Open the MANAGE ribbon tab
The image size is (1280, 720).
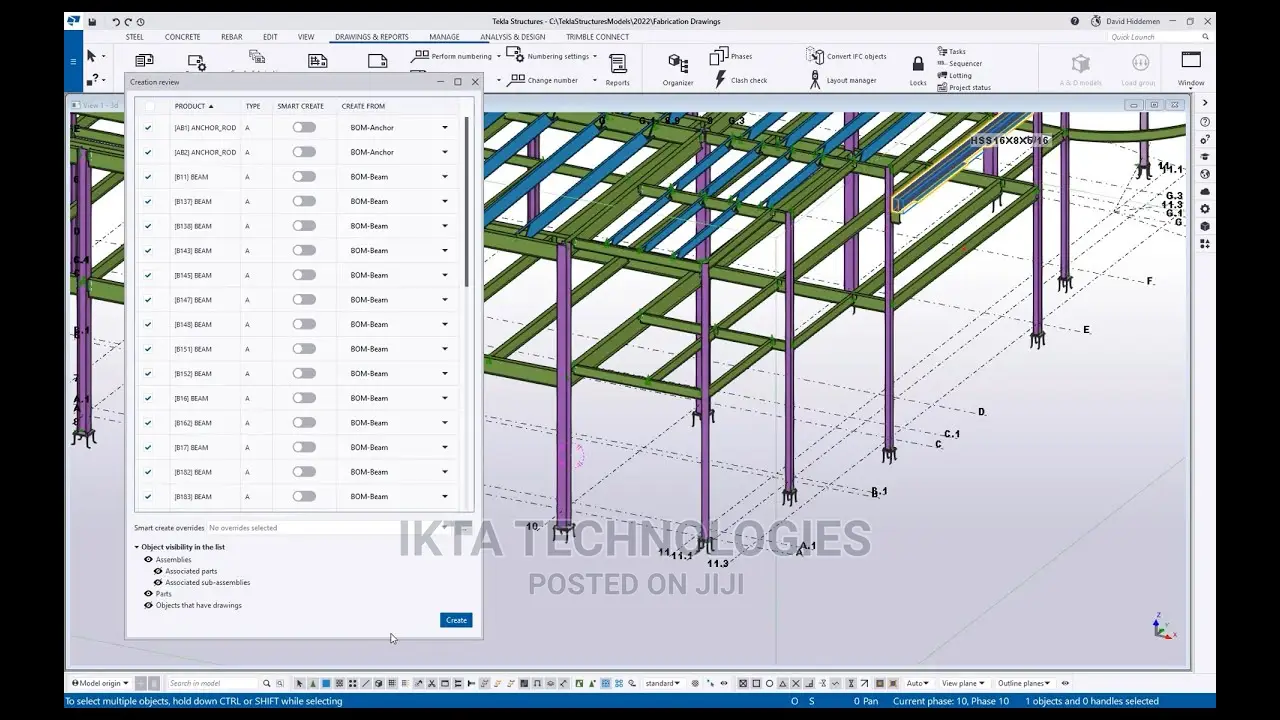click(444, 37)
